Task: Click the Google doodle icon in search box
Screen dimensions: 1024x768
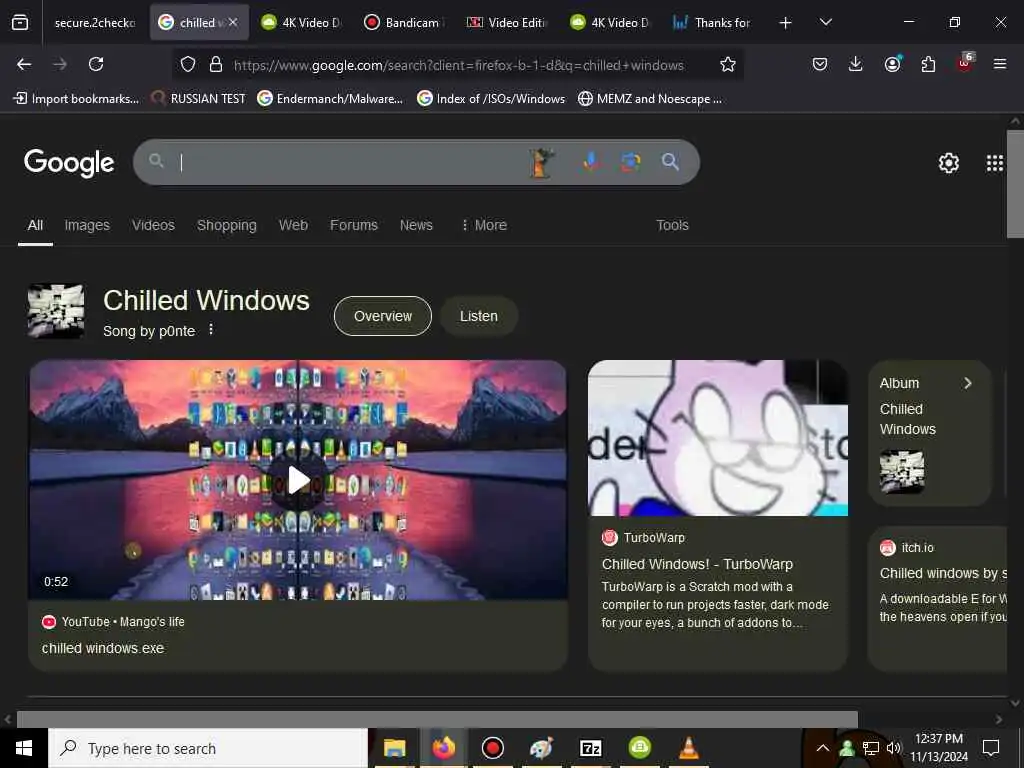Action: (542, 162)
